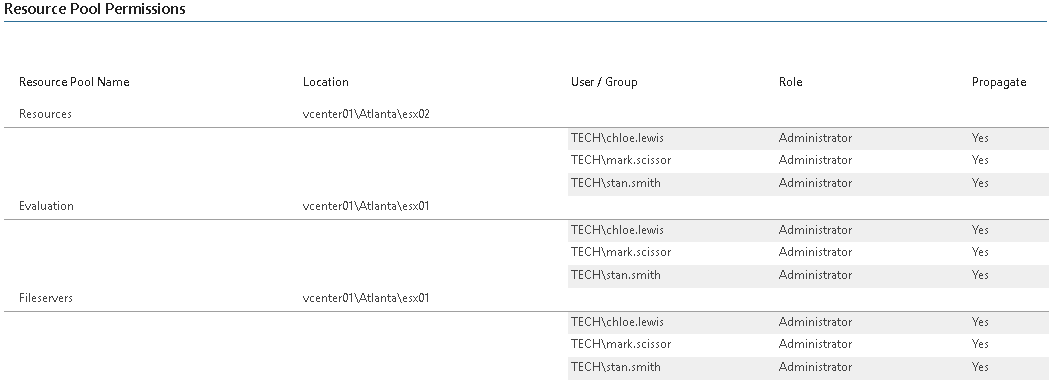Image resolution: width=1053 pixels, height=380 pixels.
Task: Select the User / Group column header
Action: coord(604,82)
